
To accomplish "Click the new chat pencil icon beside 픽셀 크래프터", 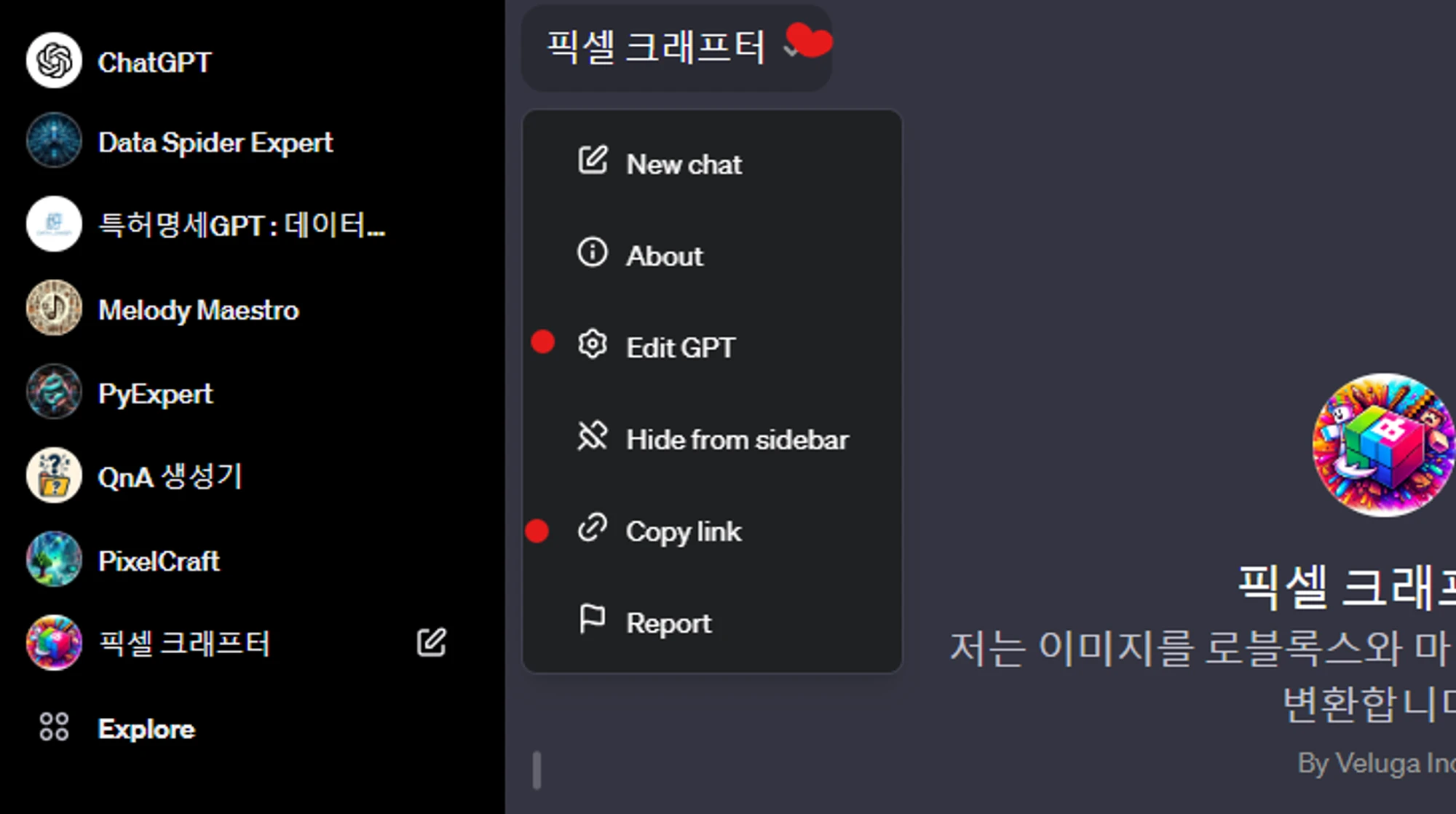I will pos(431,642).
